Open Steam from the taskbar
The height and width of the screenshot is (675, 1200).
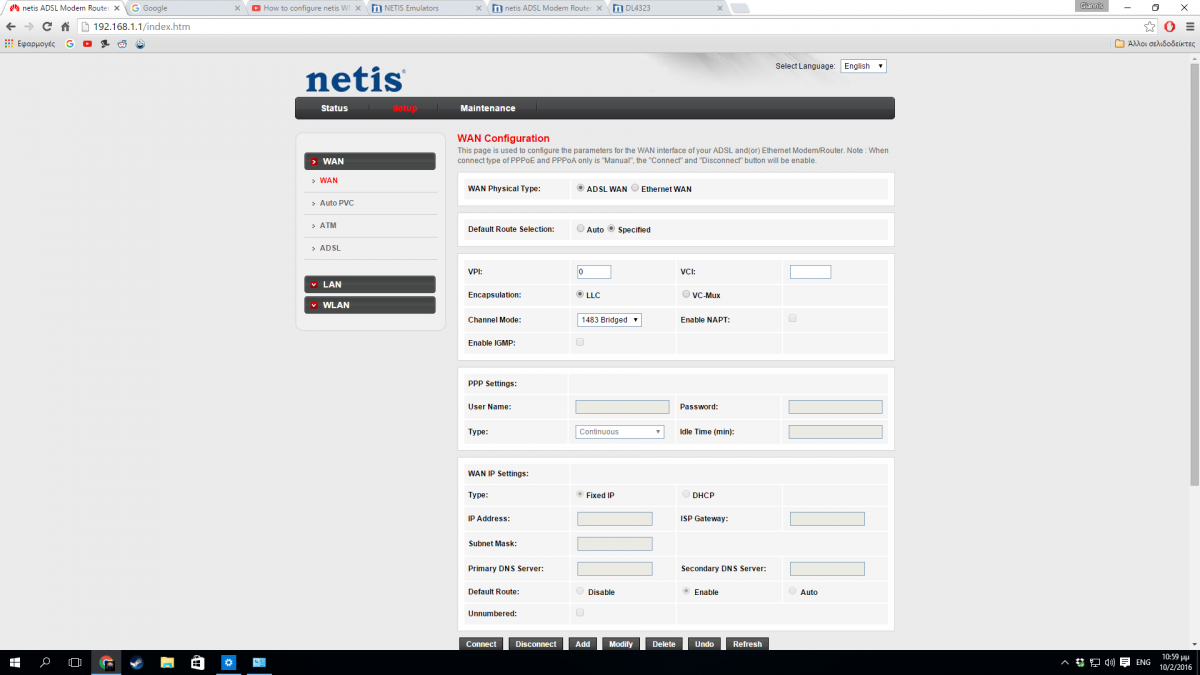[x=136, y=662]
